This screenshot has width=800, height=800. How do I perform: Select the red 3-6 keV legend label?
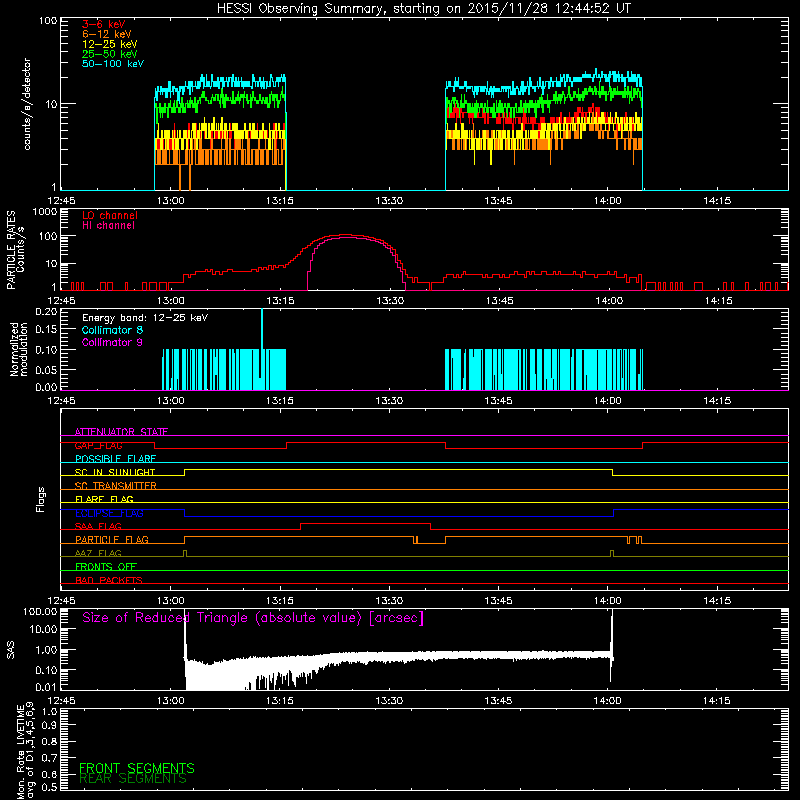tap(104, 24)
